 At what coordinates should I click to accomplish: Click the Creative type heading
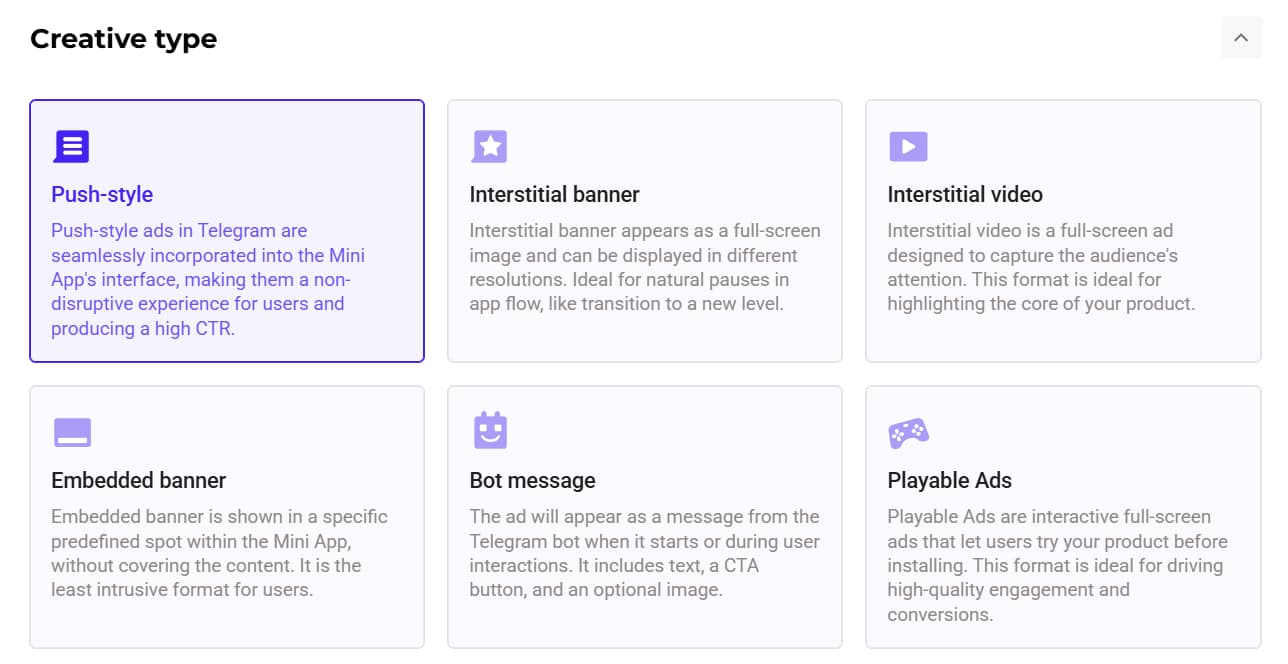pos(123,39)
